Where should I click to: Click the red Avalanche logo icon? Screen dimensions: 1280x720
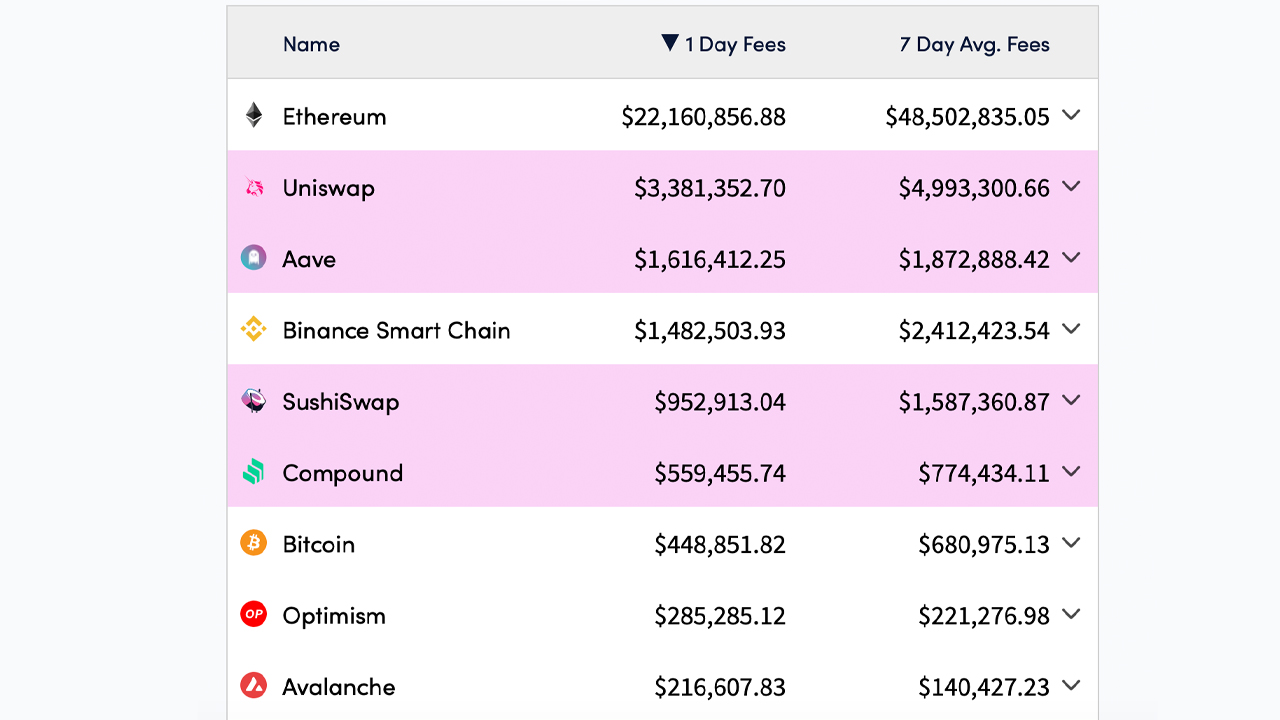(254, 686)
